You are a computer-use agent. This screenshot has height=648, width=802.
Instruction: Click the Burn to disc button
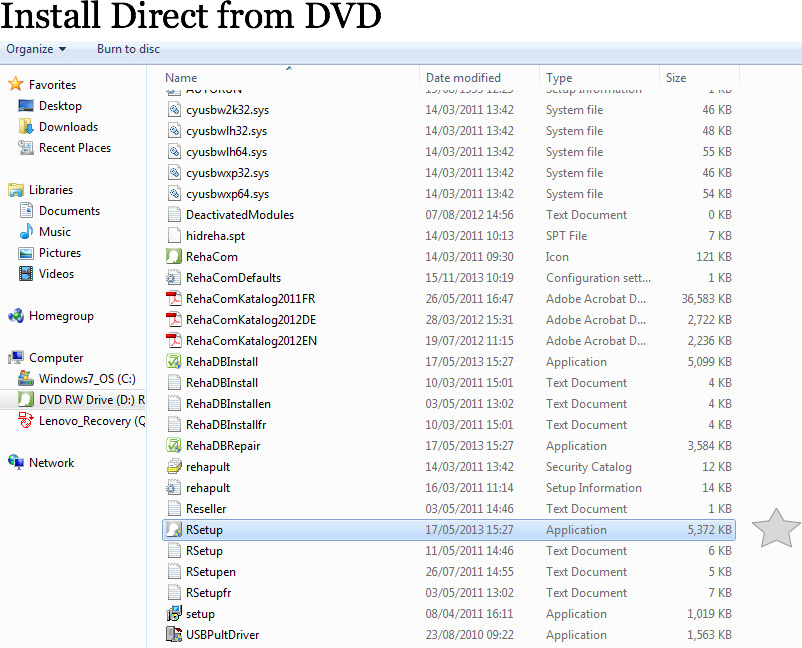tap(128, 49)
